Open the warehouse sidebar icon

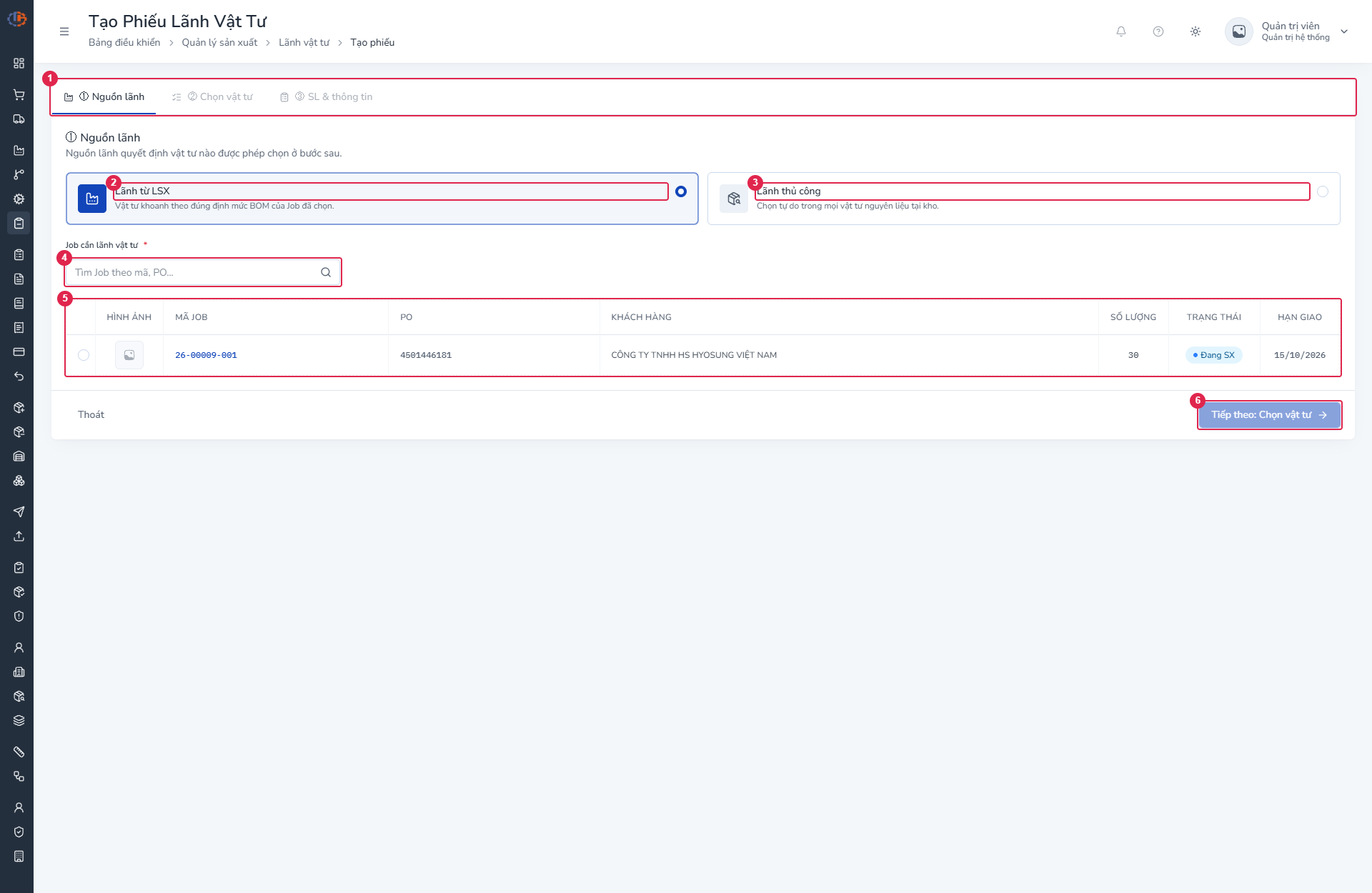click(x=19, y=457)
